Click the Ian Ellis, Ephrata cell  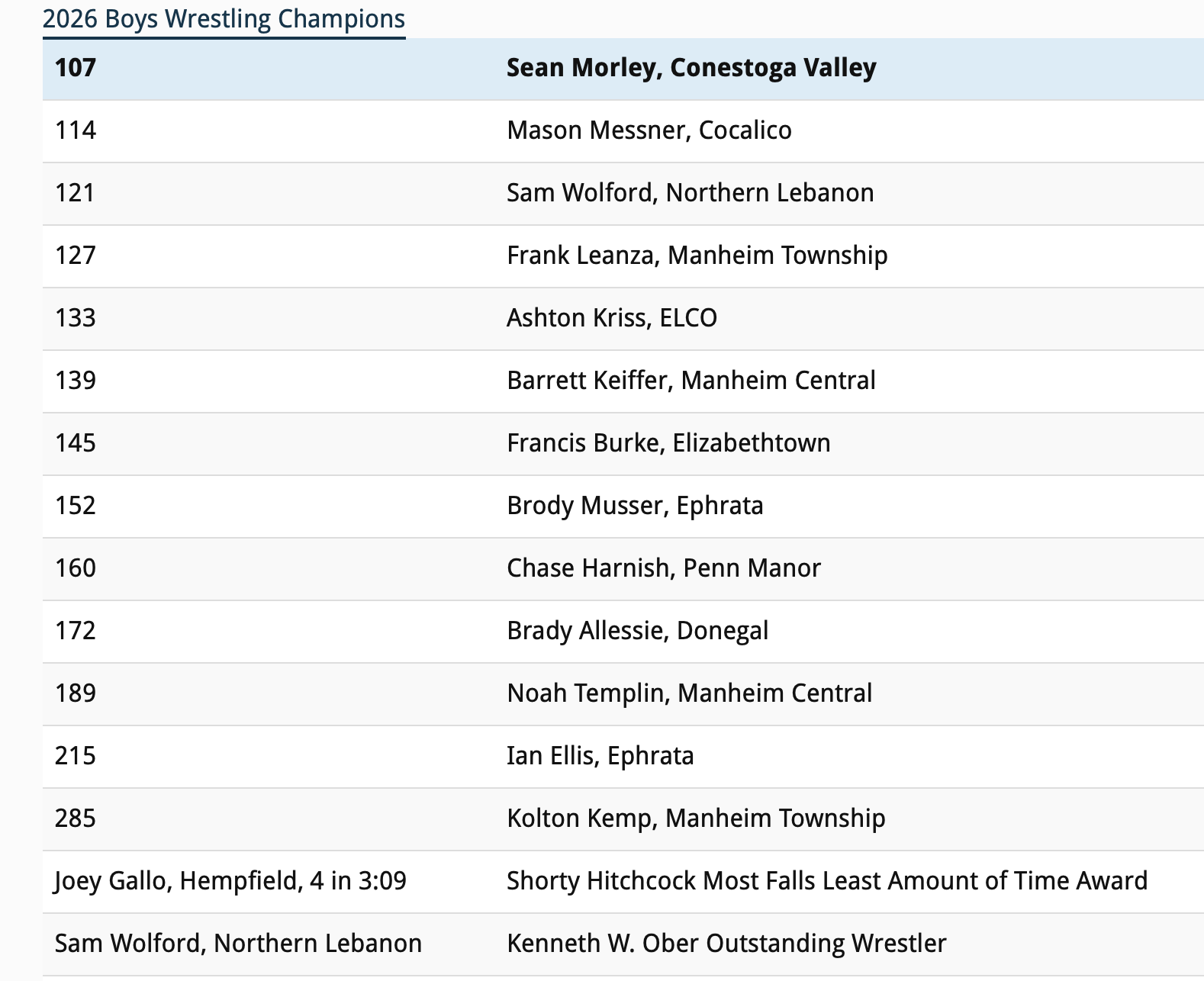click(x=600, y=756)
